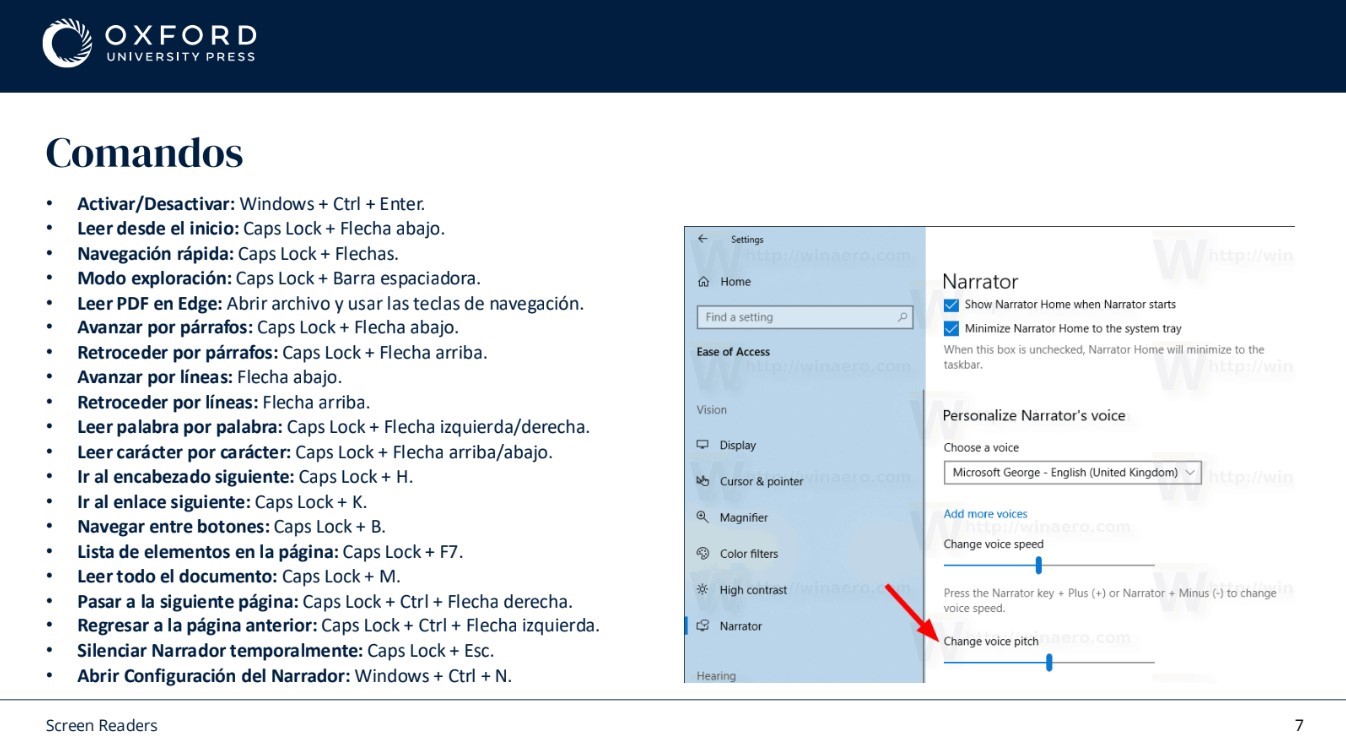This screenshot has width=1346, height=751.
Task: Open the Home icon in Settings
Action: [704, 282]
